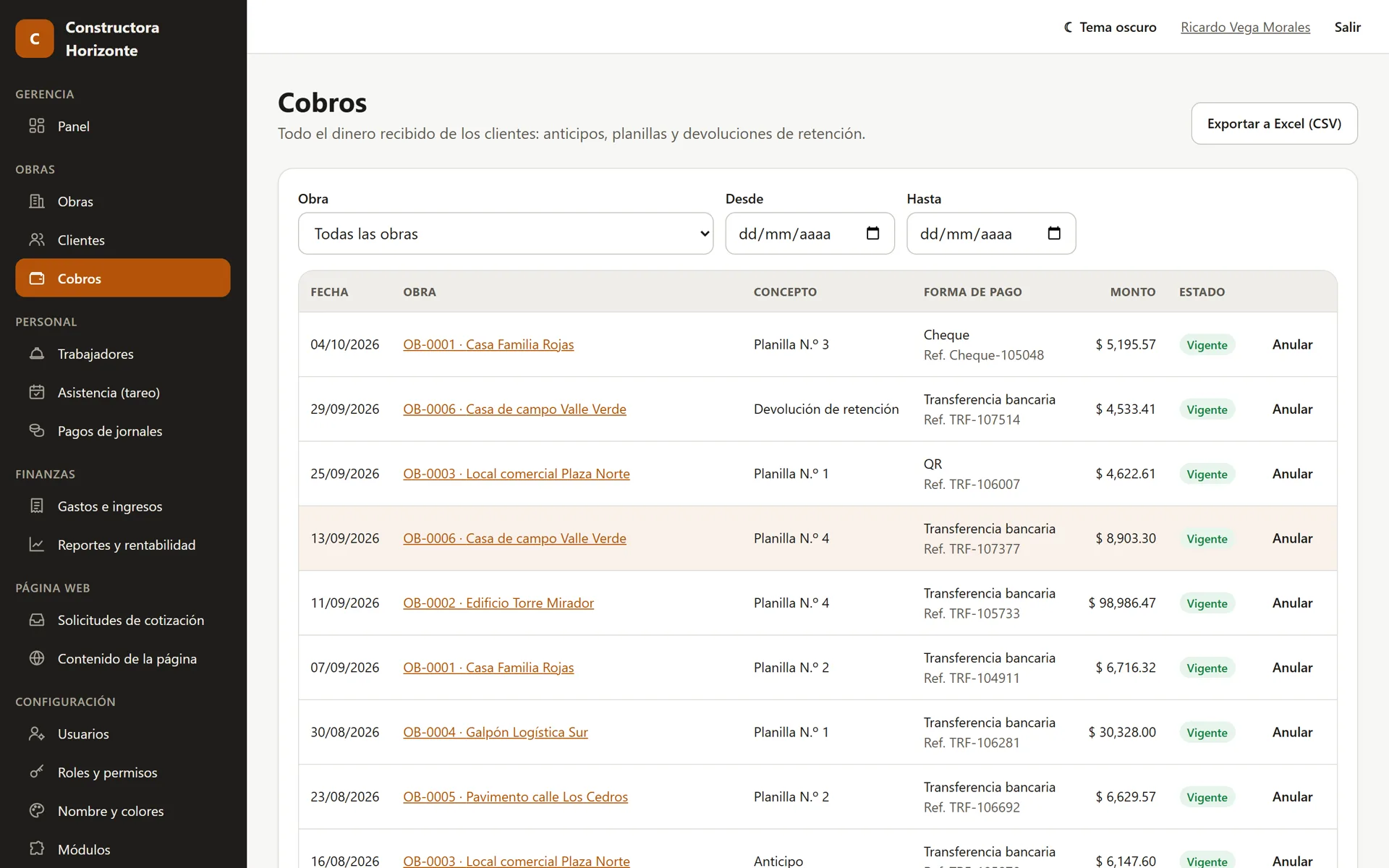Open Trabajadores menu item
Viewport: 1389px width, 868px height.
[x=123, y=354]
